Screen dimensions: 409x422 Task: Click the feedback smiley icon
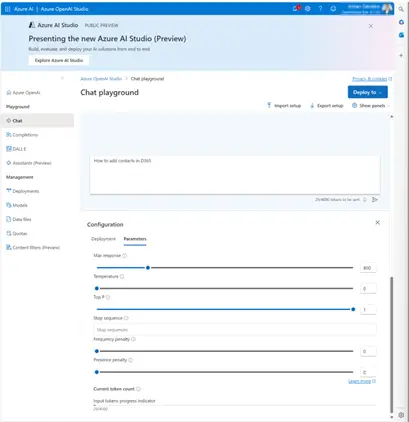tap(333, 9)
